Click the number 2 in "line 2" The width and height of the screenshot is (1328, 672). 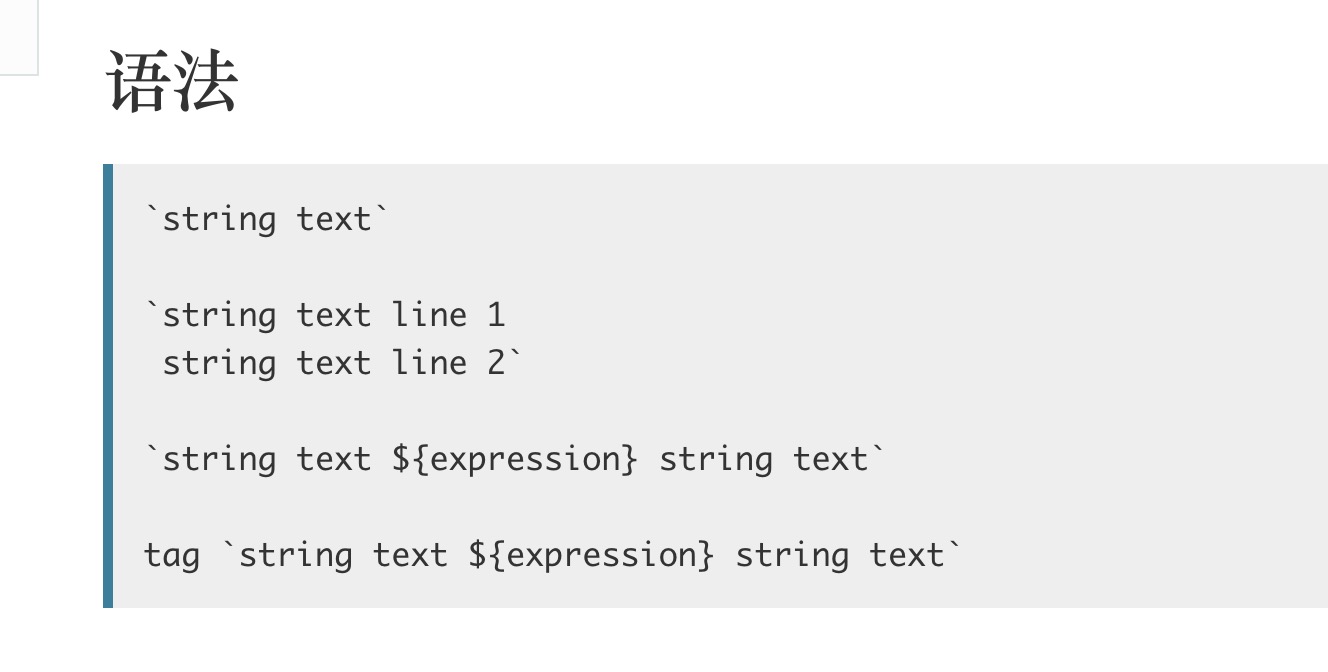coord(496,363)
